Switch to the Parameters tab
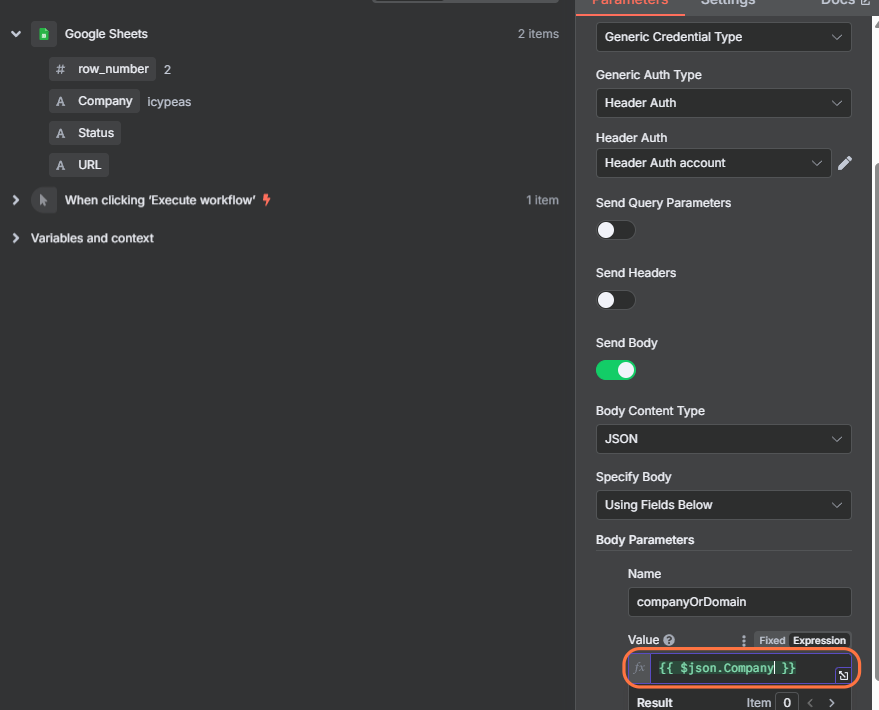The width and height of the screenshot is (879, 710). [630, 2]
